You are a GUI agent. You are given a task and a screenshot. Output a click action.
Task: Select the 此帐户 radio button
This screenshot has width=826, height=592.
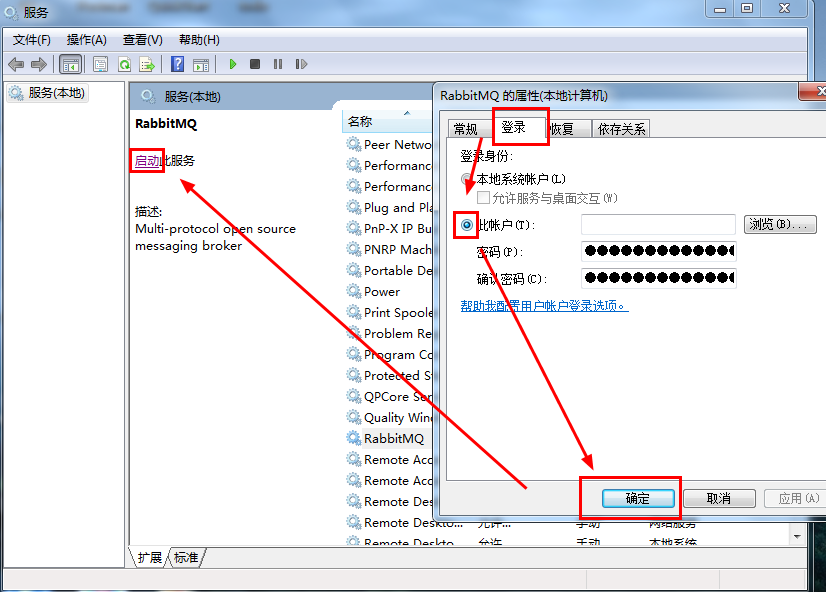point(467,225)
